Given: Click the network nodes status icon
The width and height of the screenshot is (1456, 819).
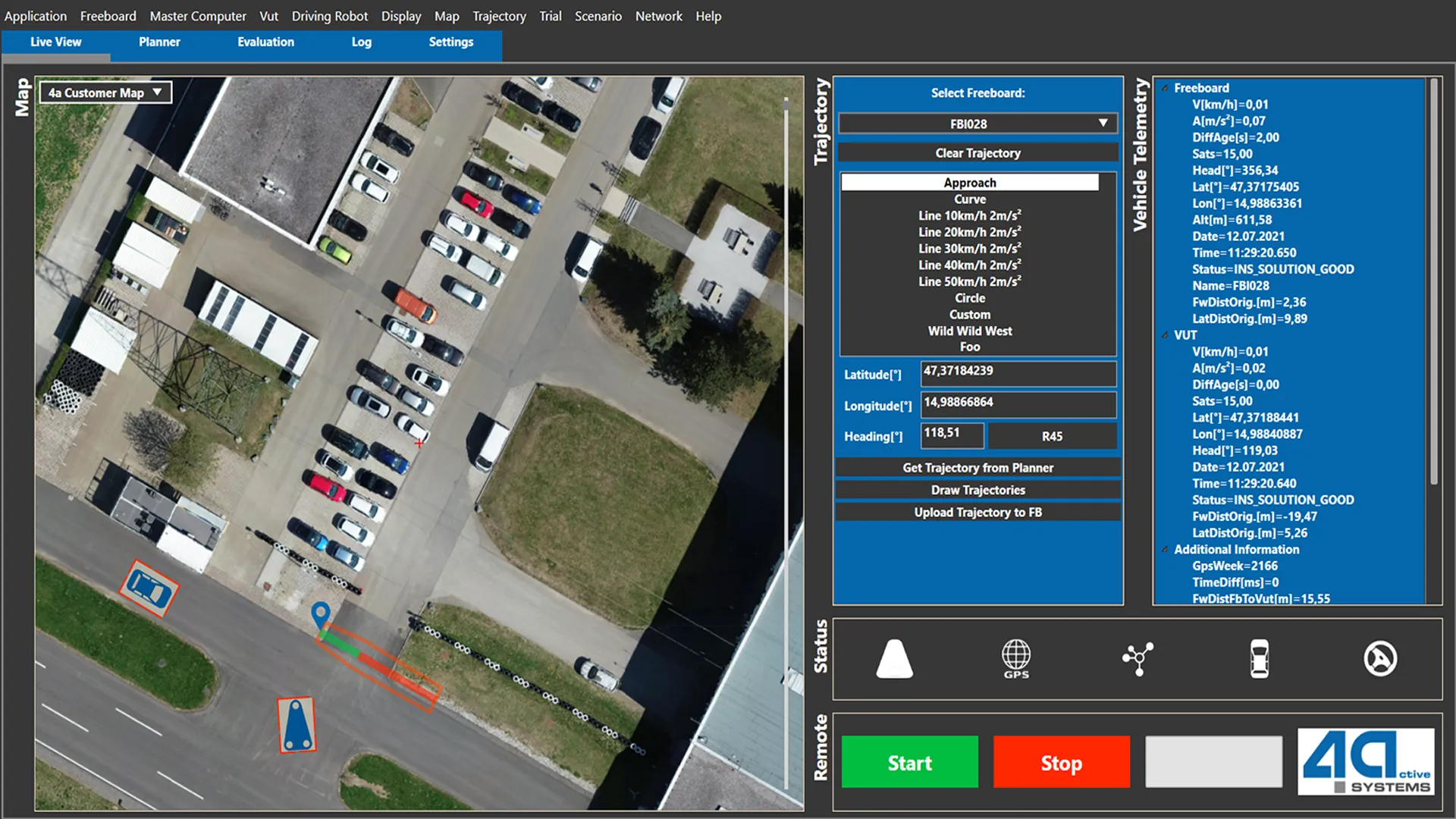Looking at the screenshot, I should (x=1137, y=658).
